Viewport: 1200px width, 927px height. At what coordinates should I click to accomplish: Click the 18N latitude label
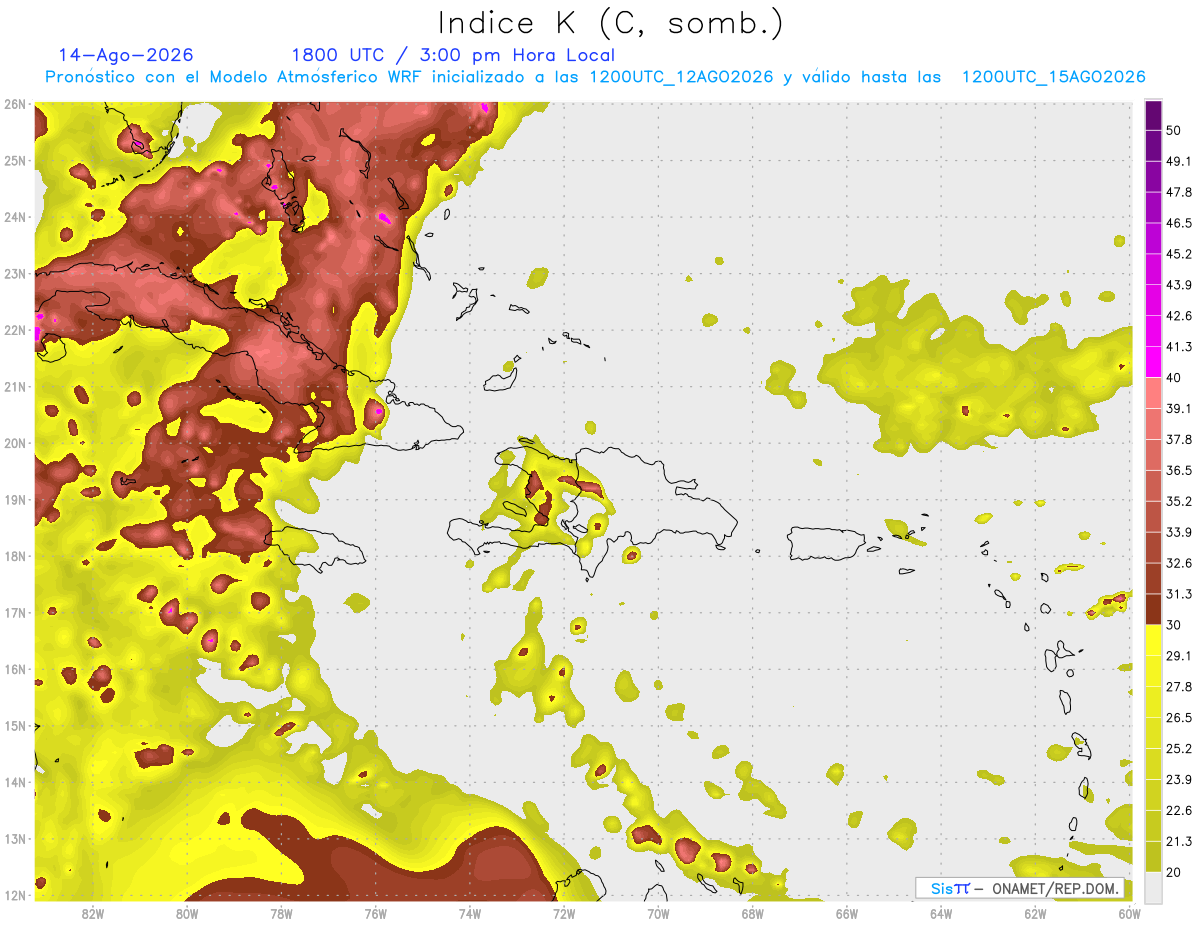click(14, 556)
